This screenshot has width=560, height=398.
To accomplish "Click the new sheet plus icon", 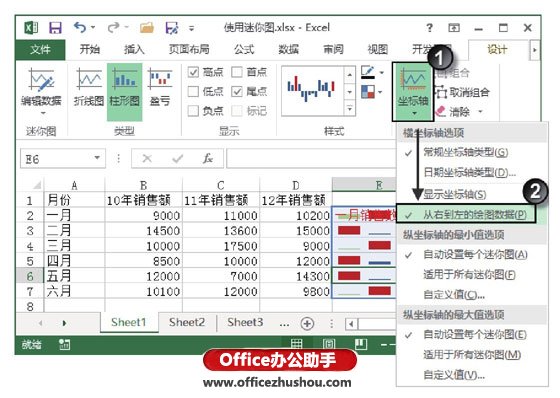I will 307,323.
